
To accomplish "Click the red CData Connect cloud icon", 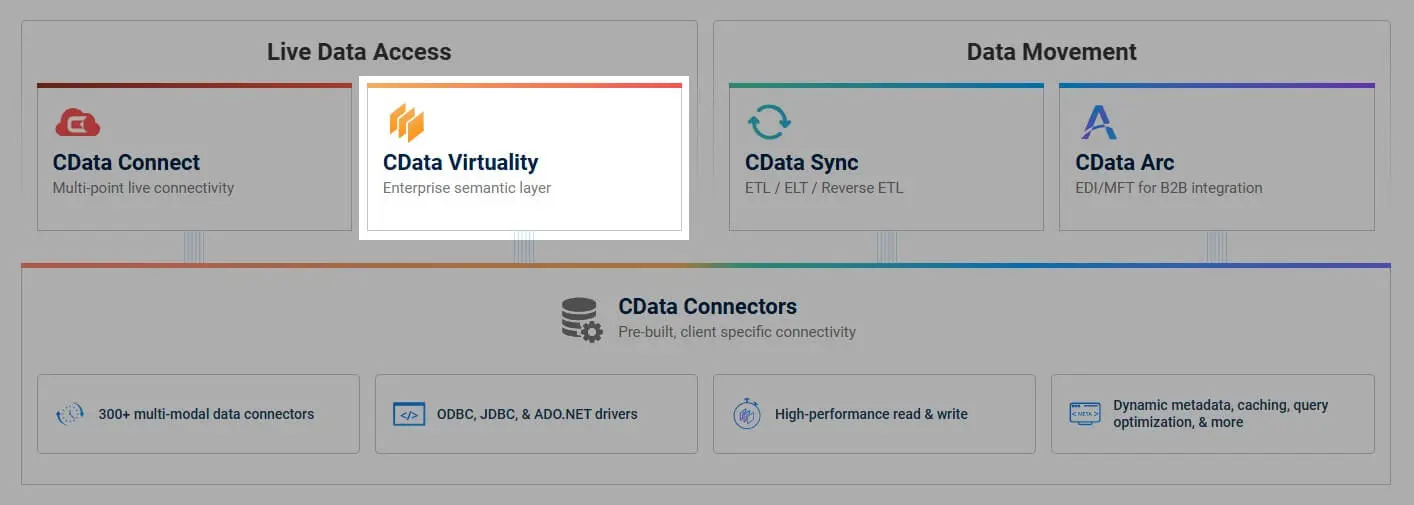I will click(x=77, y=123).
